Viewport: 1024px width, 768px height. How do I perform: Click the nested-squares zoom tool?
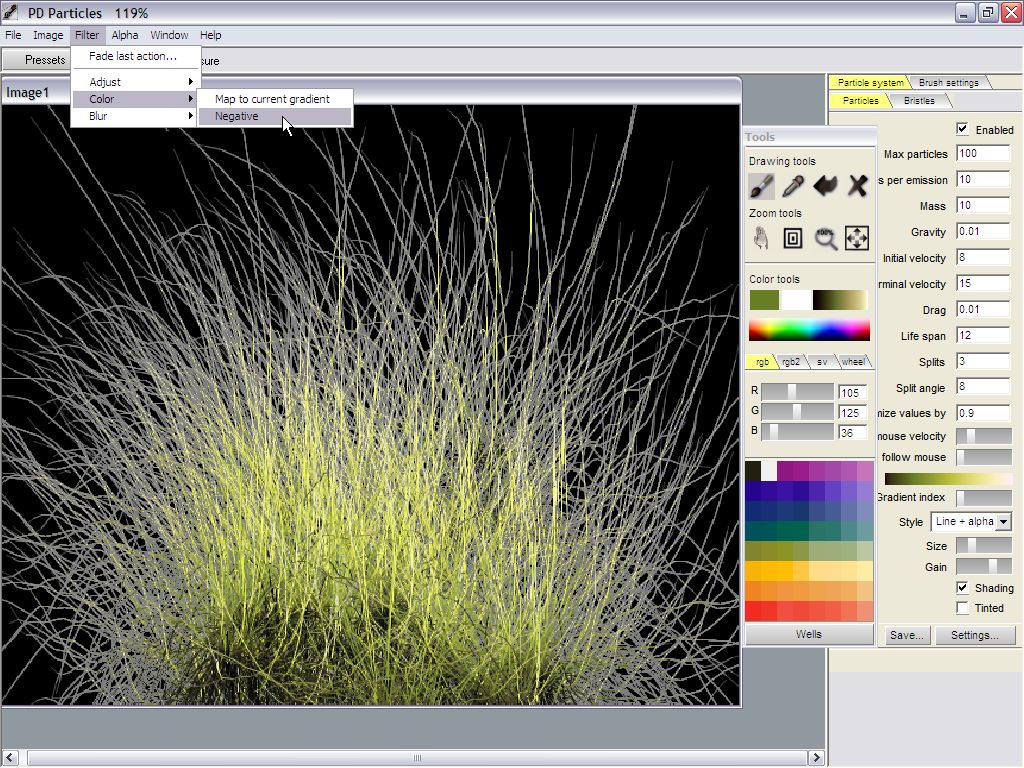point(793,237)
